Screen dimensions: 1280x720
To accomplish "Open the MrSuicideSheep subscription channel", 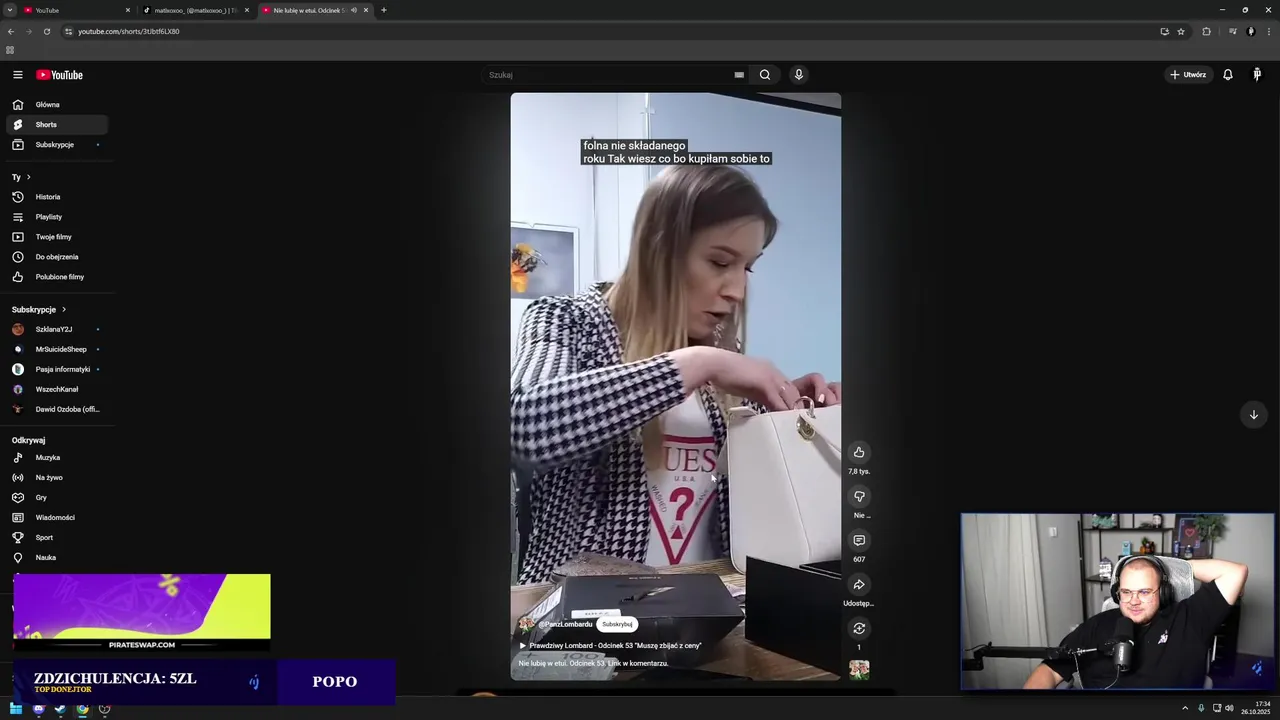I will click(x=56, y=349).
